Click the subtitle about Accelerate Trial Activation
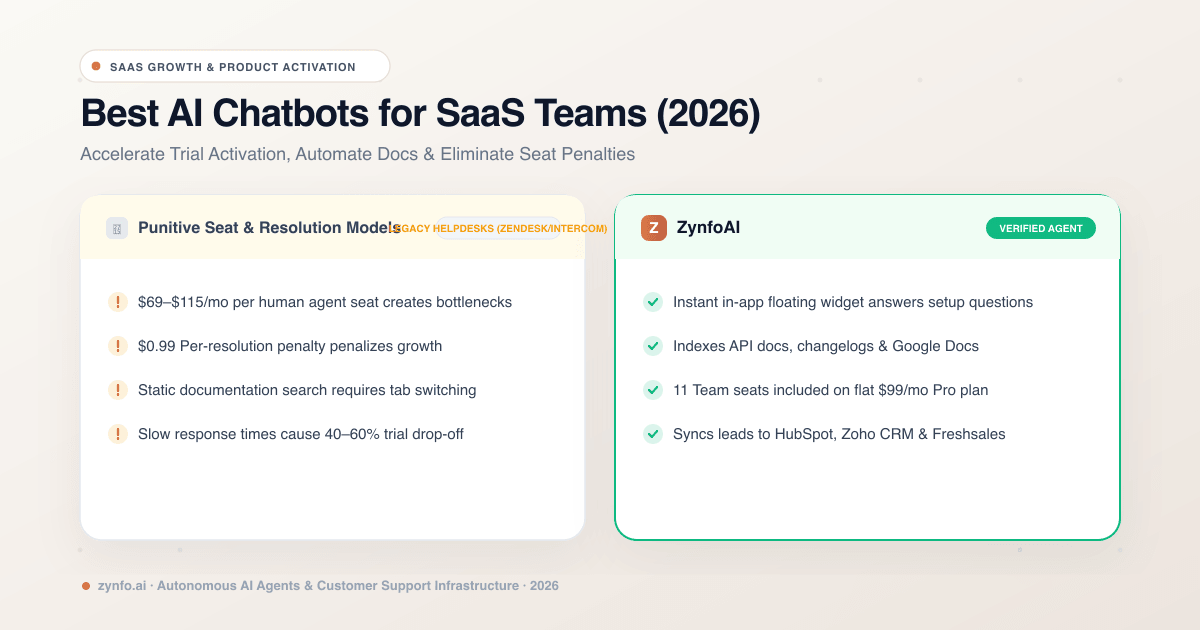Screen dimensions: 1200x630 [357, 155]
